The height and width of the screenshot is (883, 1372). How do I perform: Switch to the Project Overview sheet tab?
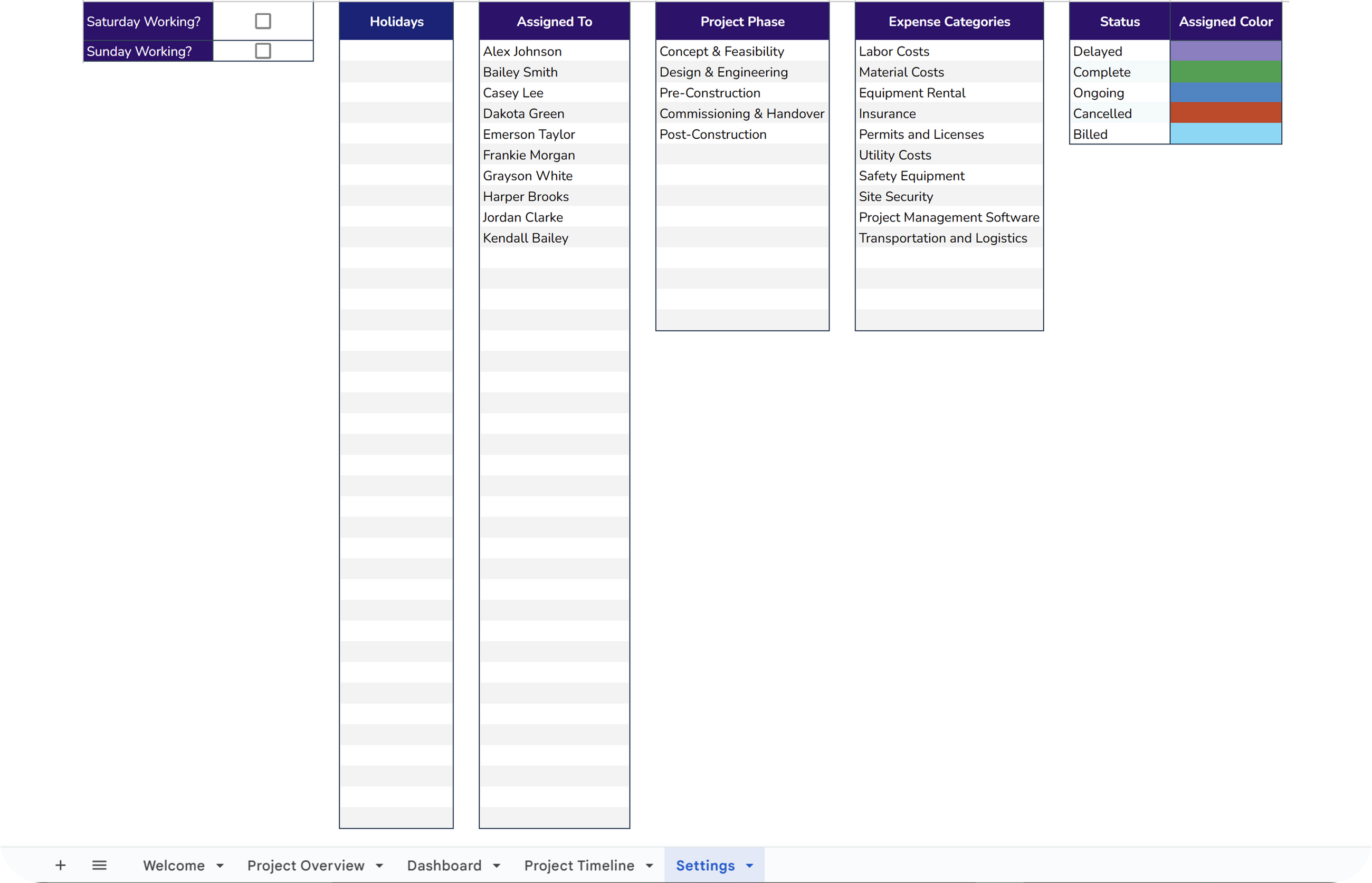[306, 865]
